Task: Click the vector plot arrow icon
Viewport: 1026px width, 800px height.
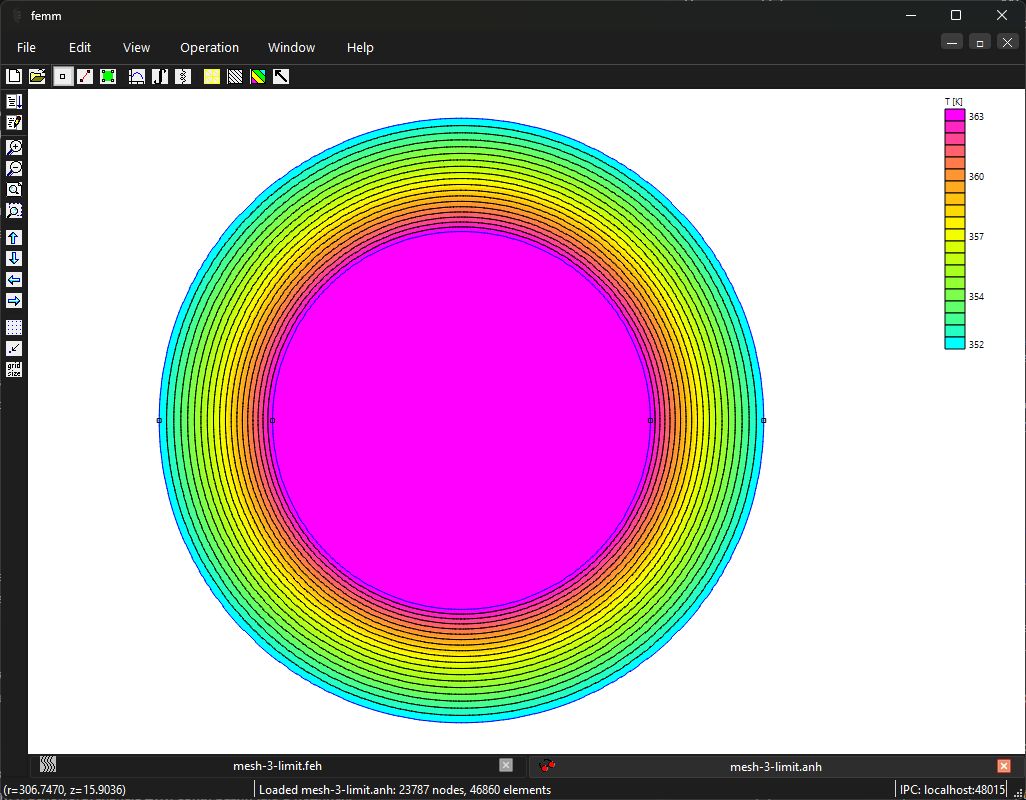Action: [x=281, y=77]
